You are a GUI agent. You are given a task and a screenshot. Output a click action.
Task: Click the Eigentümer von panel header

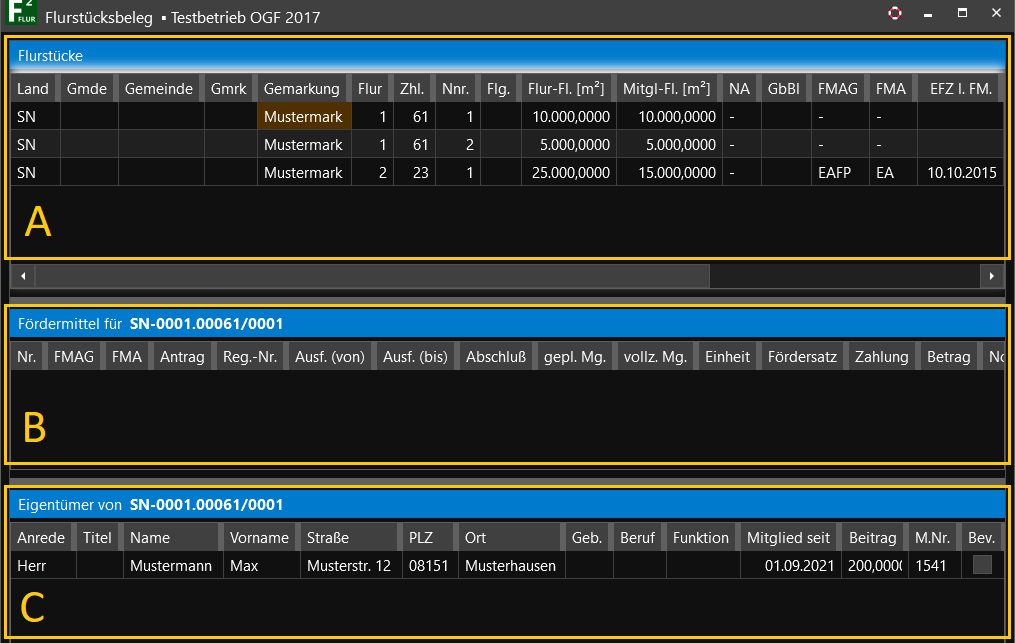(506, 505)
